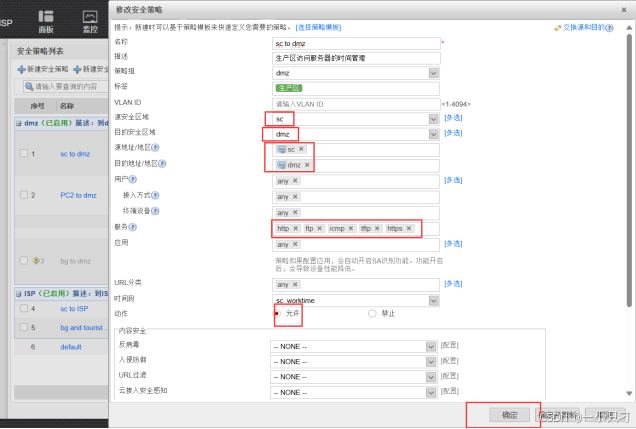Check the box for policy bg to dmz
This screenshot has width=636, height=429.
(24, 260)
